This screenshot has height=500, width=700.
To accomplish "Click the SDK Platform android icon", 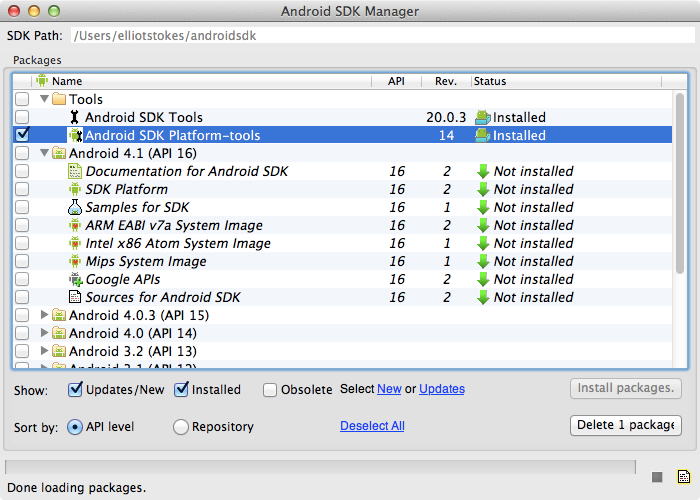I will tap(75, 189).
